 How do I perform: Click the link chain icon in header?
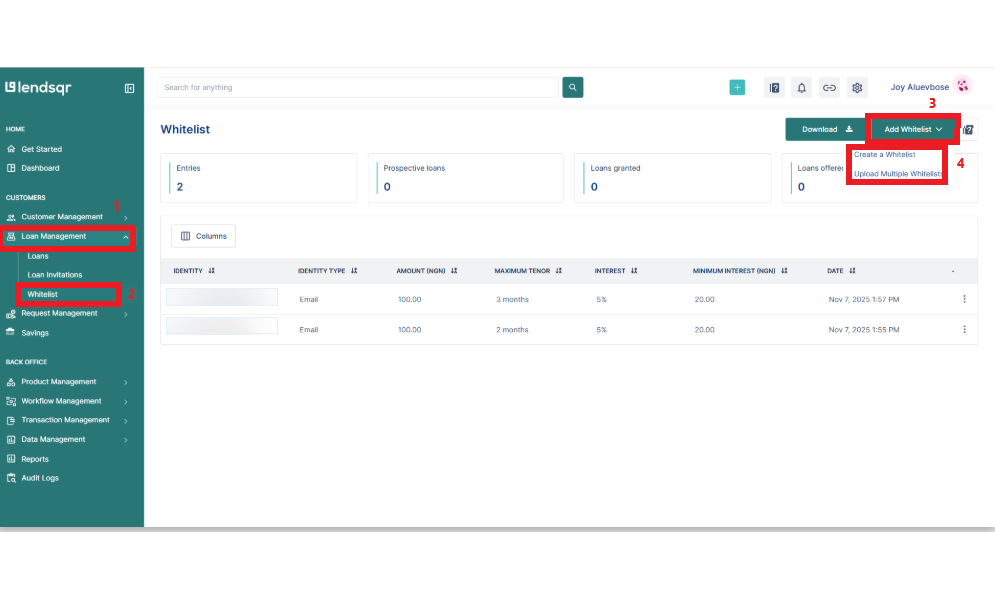(829, 88)
